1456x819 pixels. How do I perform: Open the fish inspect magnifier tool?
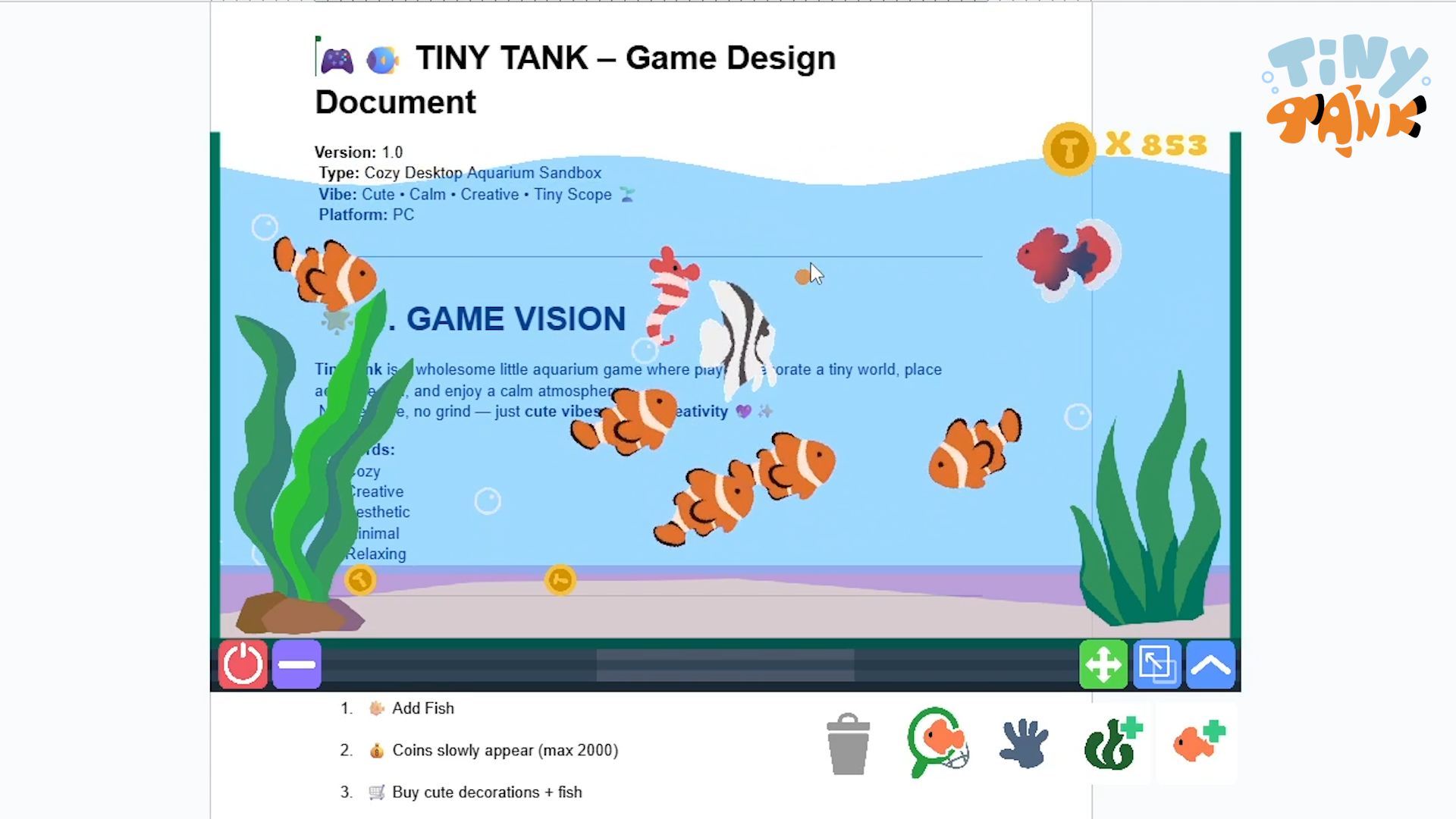click(x=937, y=742)
